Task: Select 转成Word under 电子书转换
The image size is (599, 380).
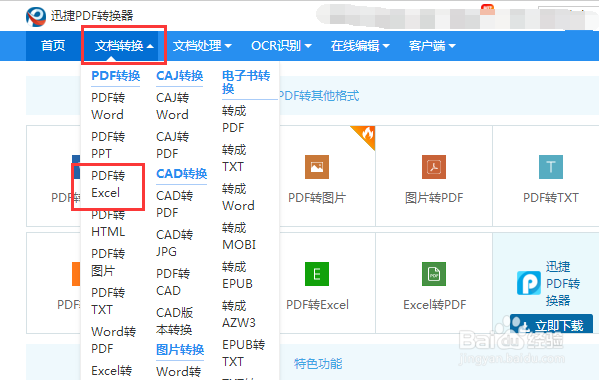Action: click(238, 197)
